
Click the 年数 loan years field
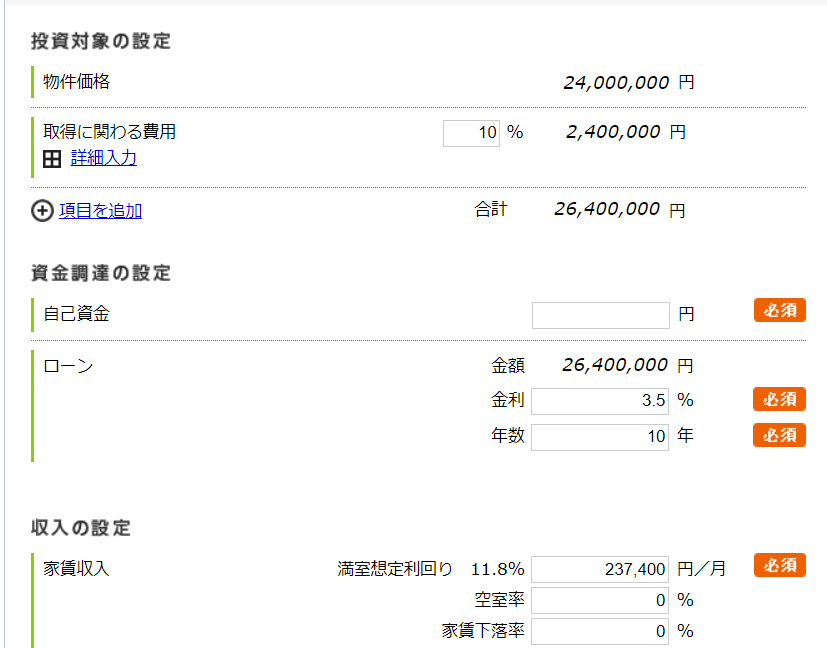click(x=600, y=437)
